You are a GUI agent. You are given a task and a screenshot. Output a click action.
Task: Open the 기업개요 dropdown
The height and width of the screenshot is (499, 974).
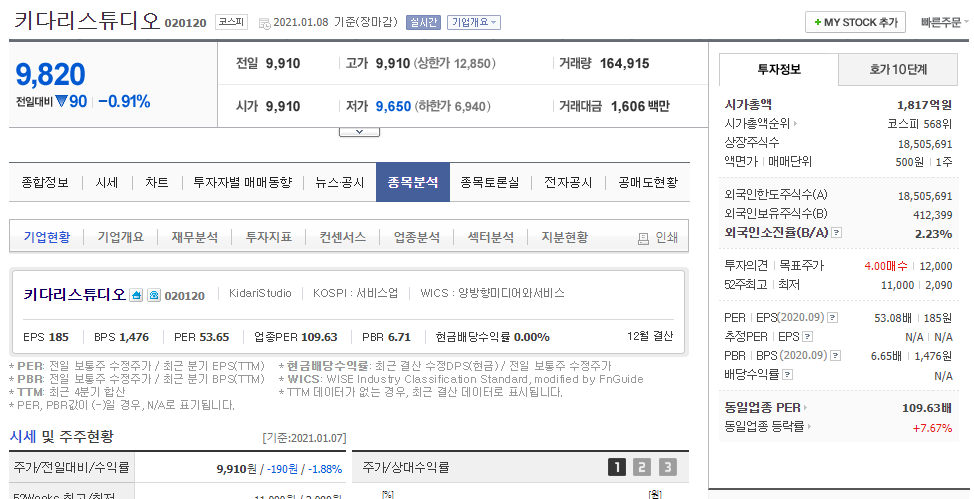coord(473,22)
